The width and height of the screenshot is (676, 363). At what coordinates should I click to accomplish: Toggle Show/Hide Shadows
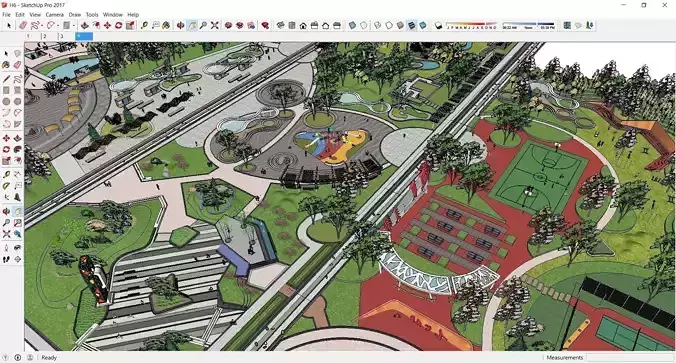(438, 25)
